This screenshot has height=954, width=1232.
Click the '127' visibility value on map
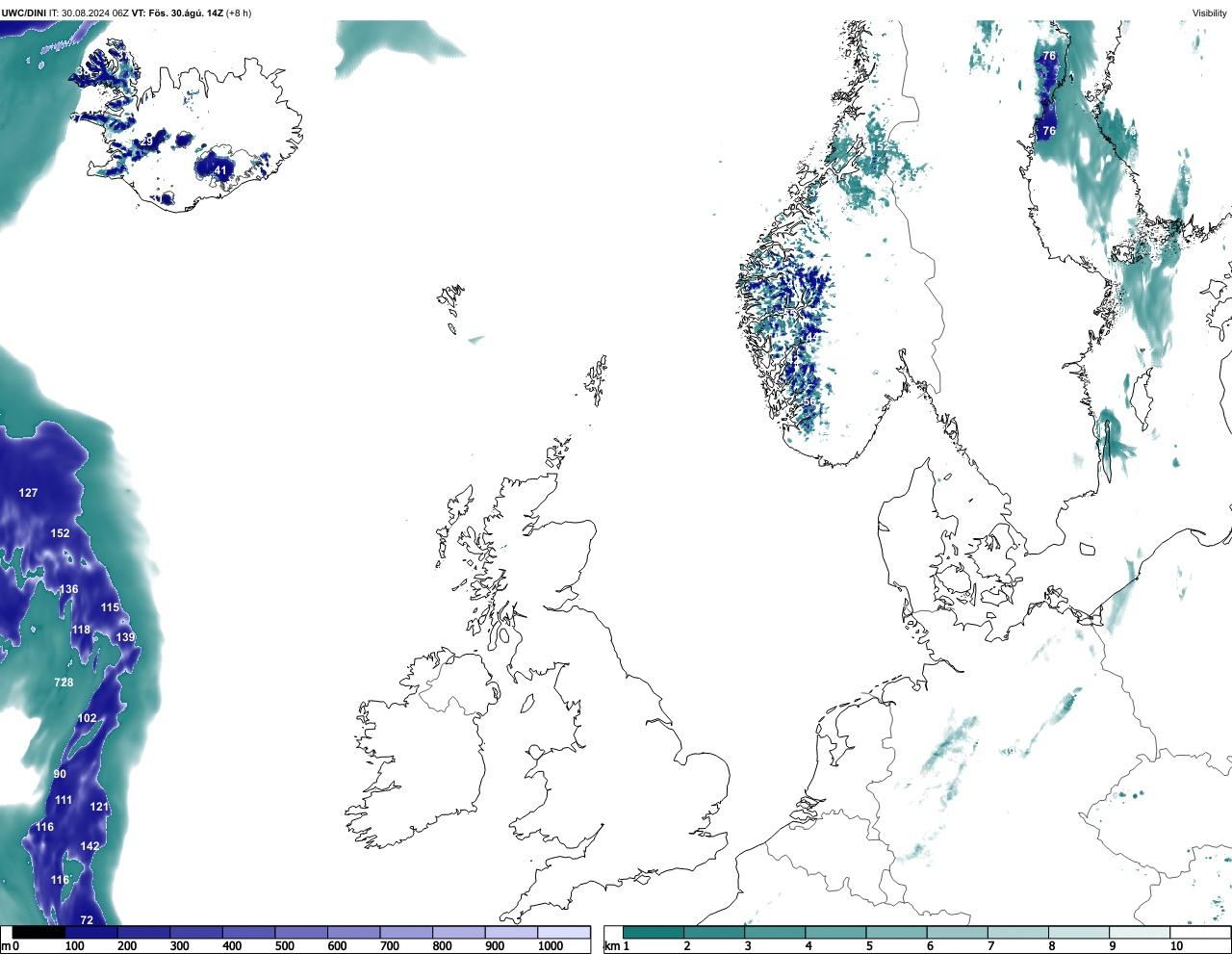tap(29, 493)
